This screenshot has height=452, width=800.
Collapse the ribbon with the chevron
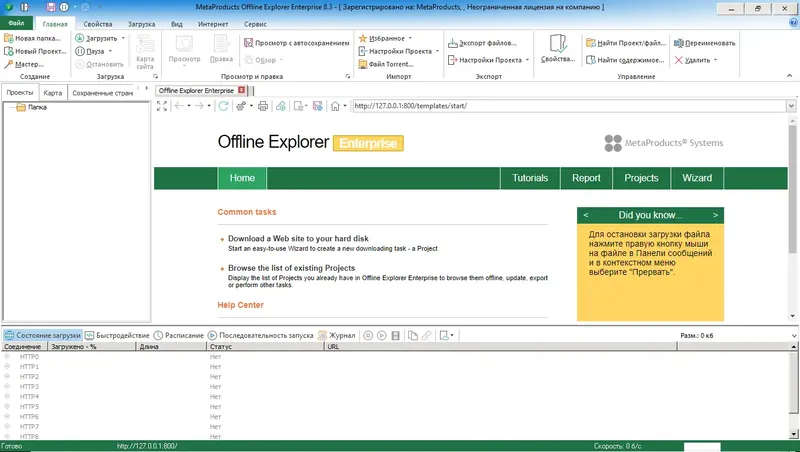click(x=789, y=76)
